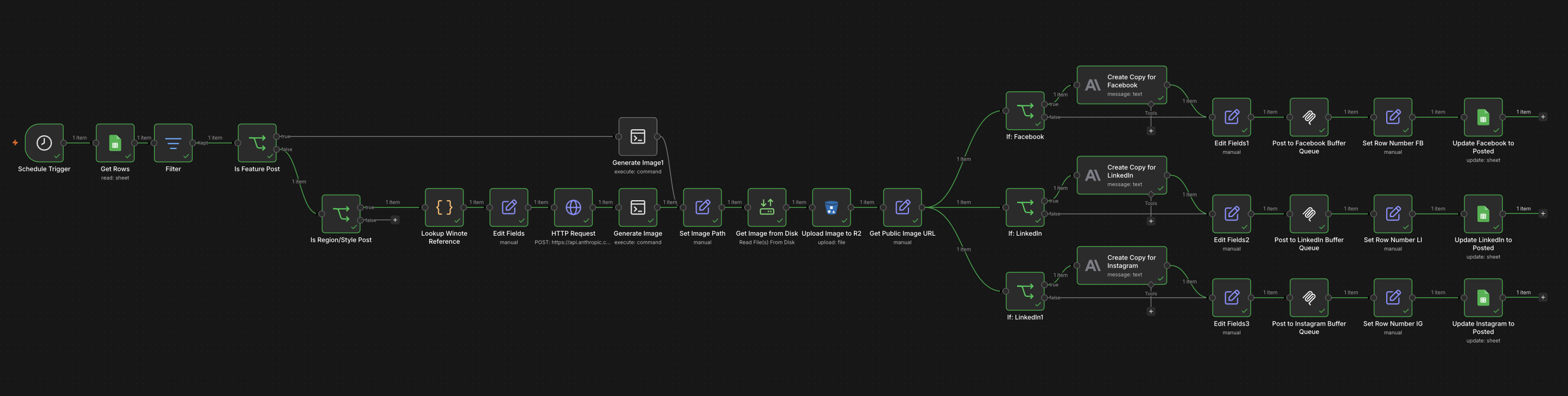This screenshot has width=1568, height=396.
Task: Select the Set Row Number LI node
Action: [x=1393, y=214]
